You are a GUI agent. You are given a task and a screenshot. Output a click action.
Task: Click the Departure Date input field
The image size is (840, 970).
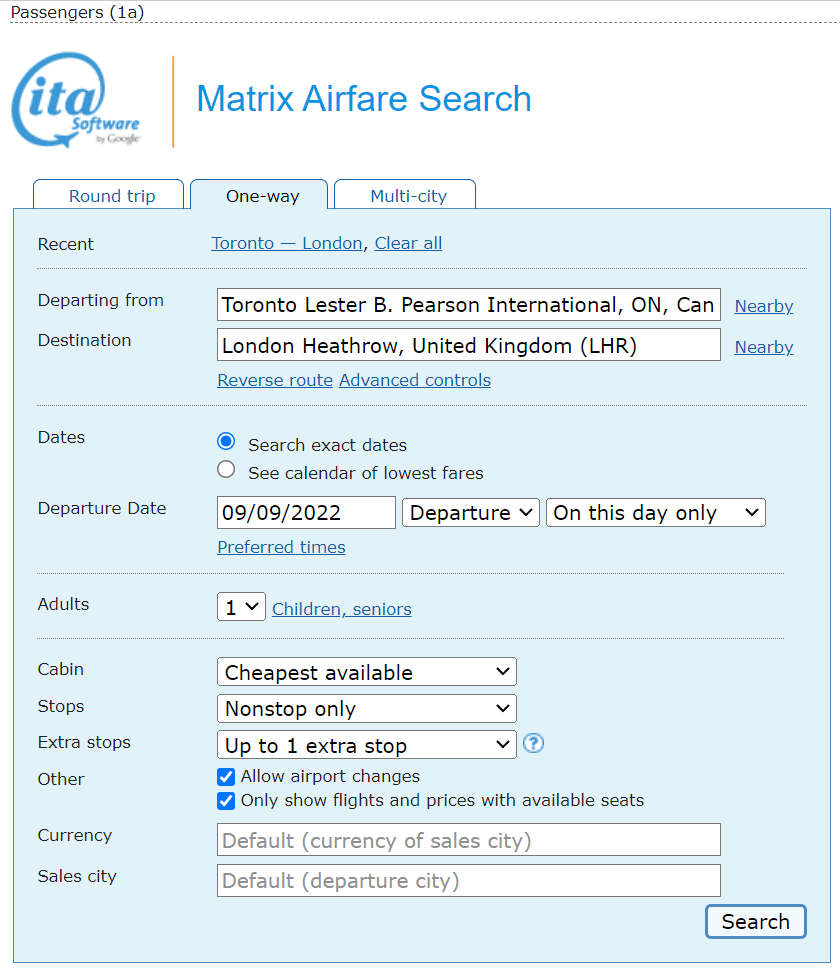[x=306, y=513]
